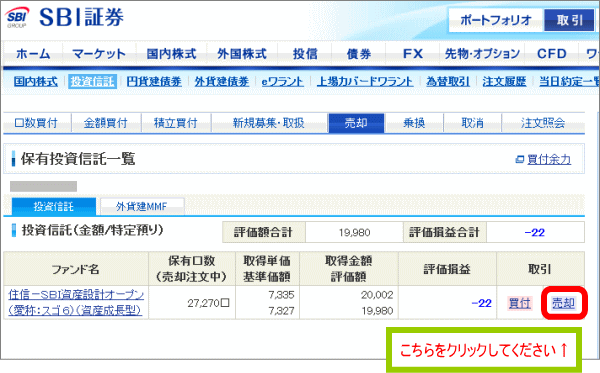Select 国内株式 in the blue sub-navigation
The height and width of the screenshot is (373, 600).
[x=36, y=81]
